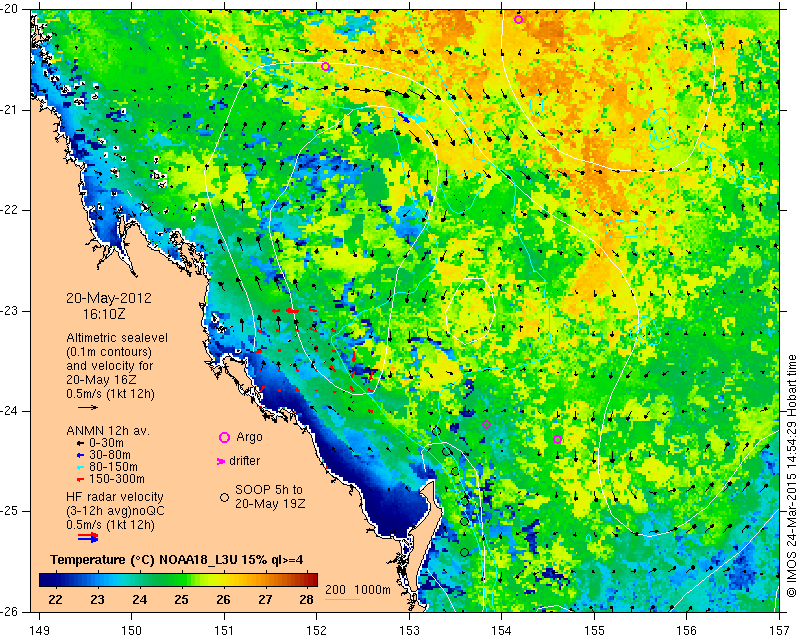Click the 'drifter' legend label

tap(244, 461)
